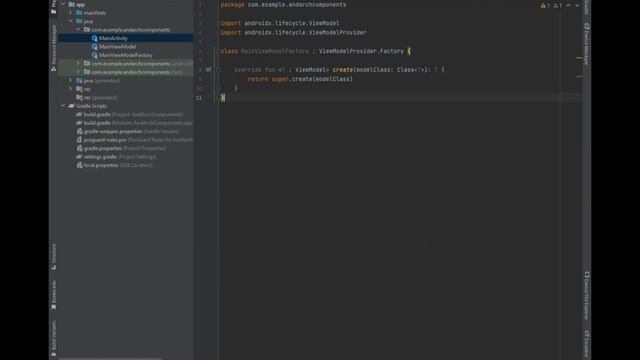Viewport: 640px width, 360px height.
Task: Click the lower warning stripe mark
Action: [579, 76]
